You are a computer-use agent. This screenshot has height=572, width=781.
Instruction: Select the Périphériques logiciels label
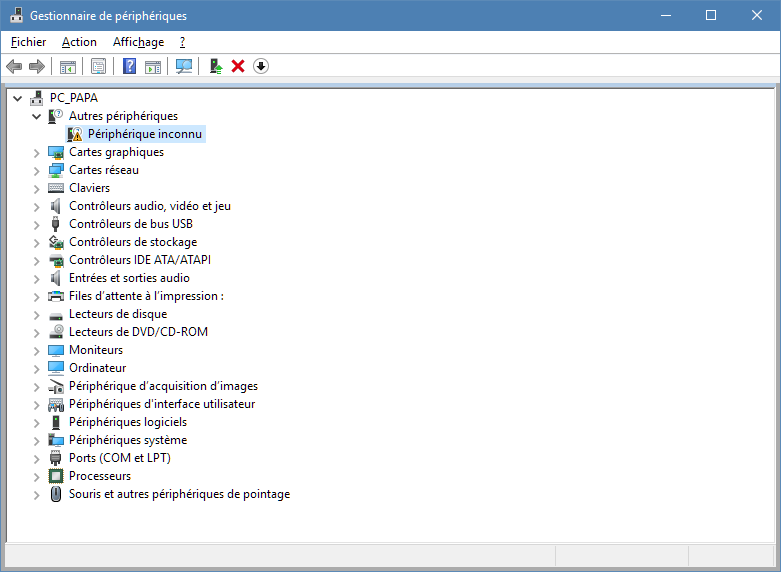click(128, 422)
